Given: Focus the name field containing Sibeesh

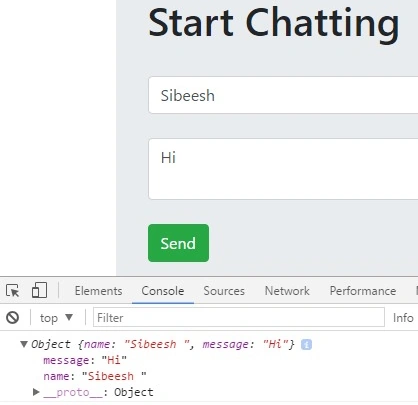Looking at the screenshot, I should point(283,95).
